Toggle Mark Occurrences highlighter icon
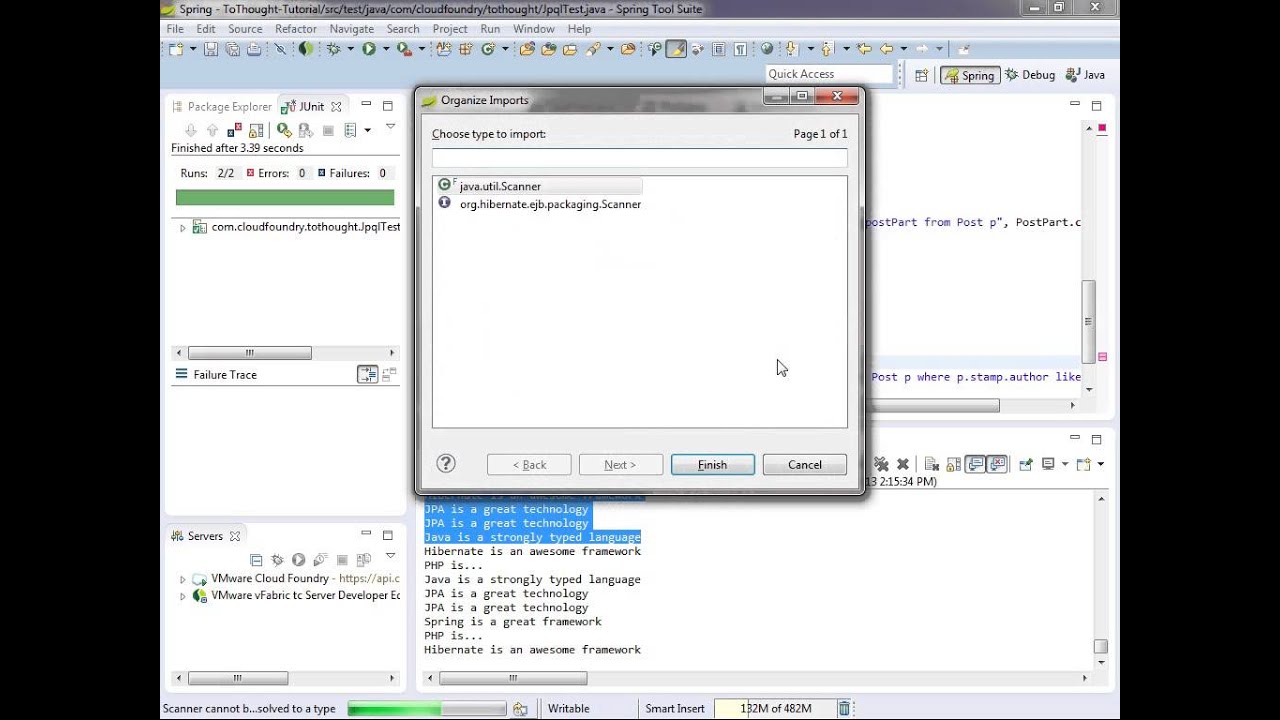This screenshot has width=1280, height=720. click(x=677, y=49)
